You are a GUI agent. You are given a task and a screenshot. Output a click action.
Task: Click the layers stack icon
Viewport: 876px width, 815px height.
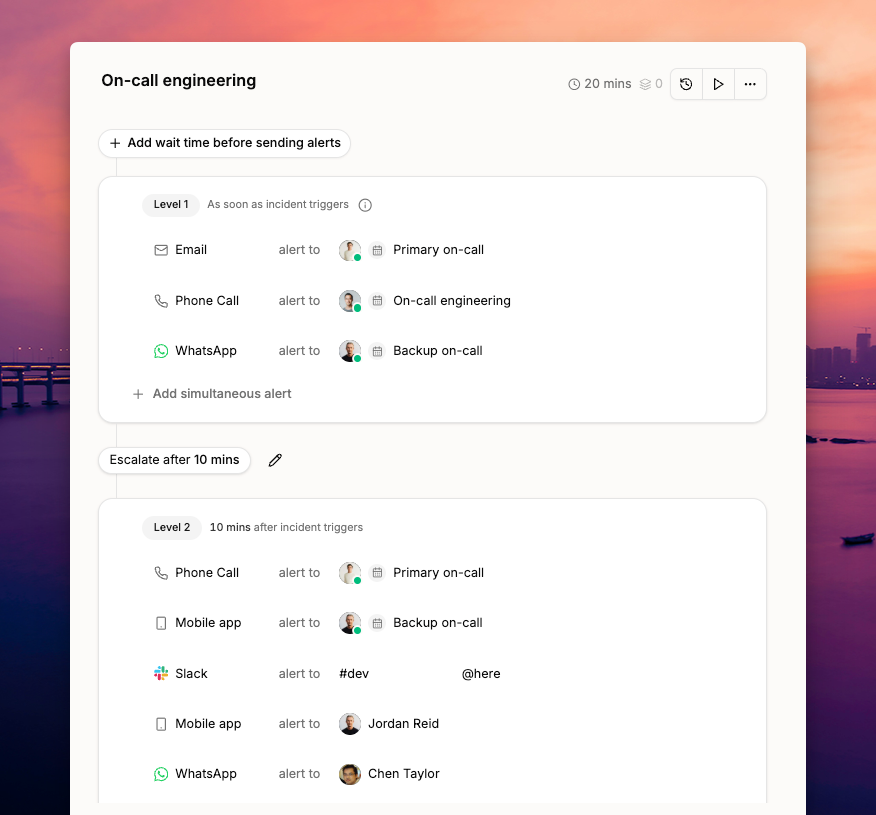(645, 84)
